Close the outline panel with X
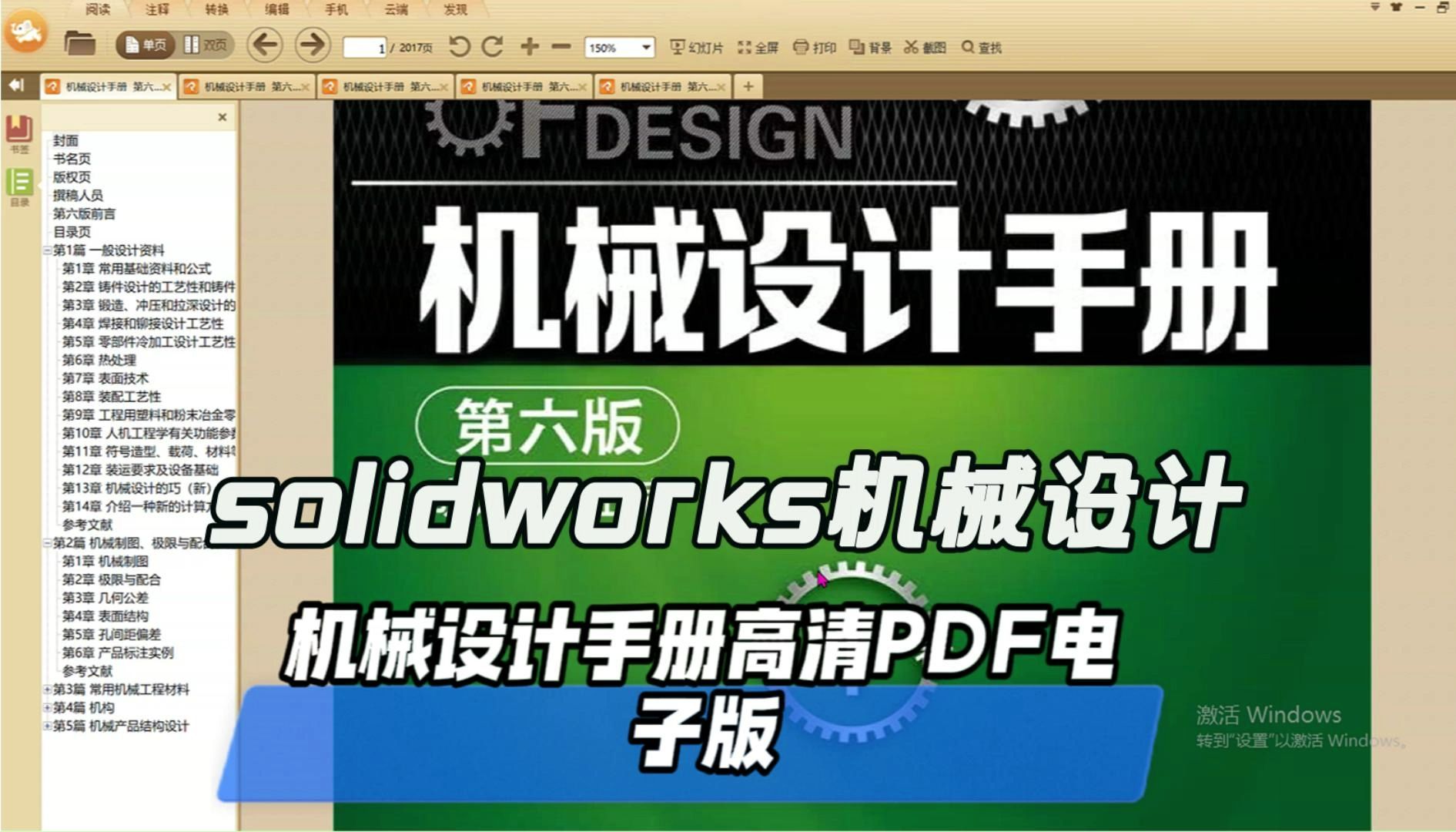 coord(223,117)
